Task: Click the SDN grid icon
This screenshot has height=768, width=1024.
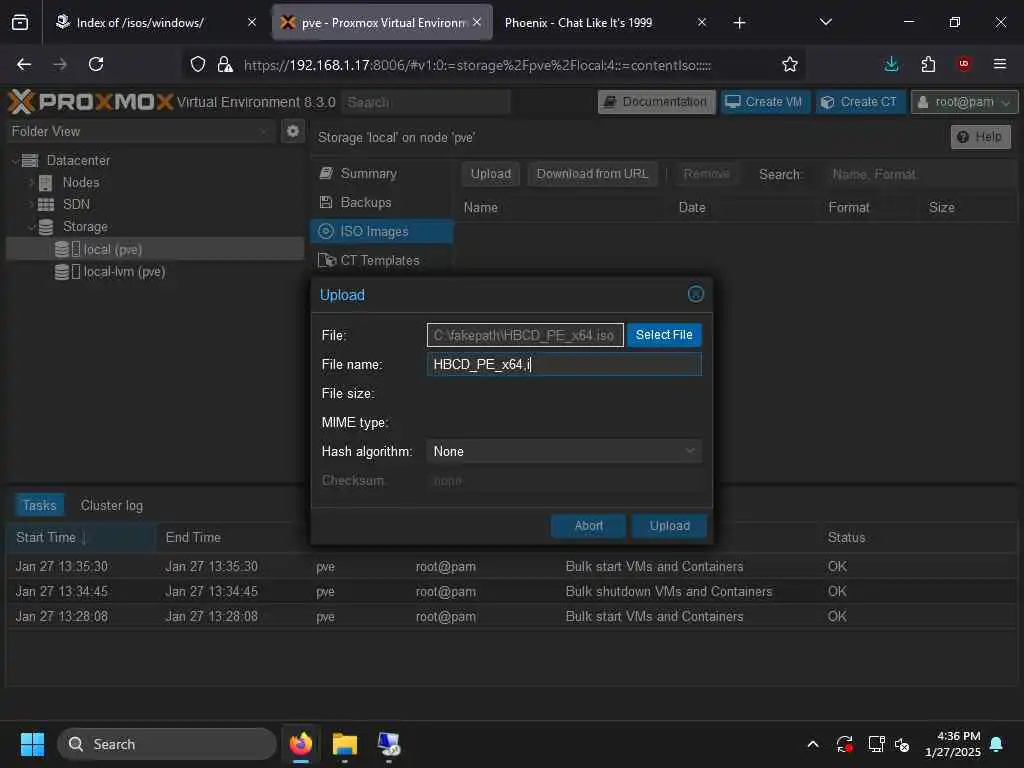Action: (46, 204)
